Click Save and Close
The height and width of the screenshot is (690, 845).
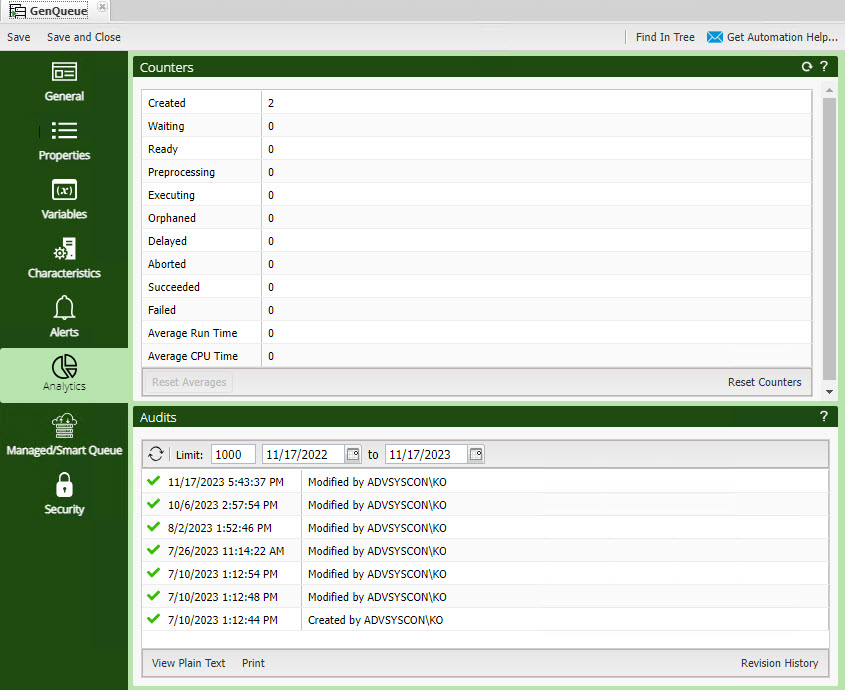tap(84, 37)
